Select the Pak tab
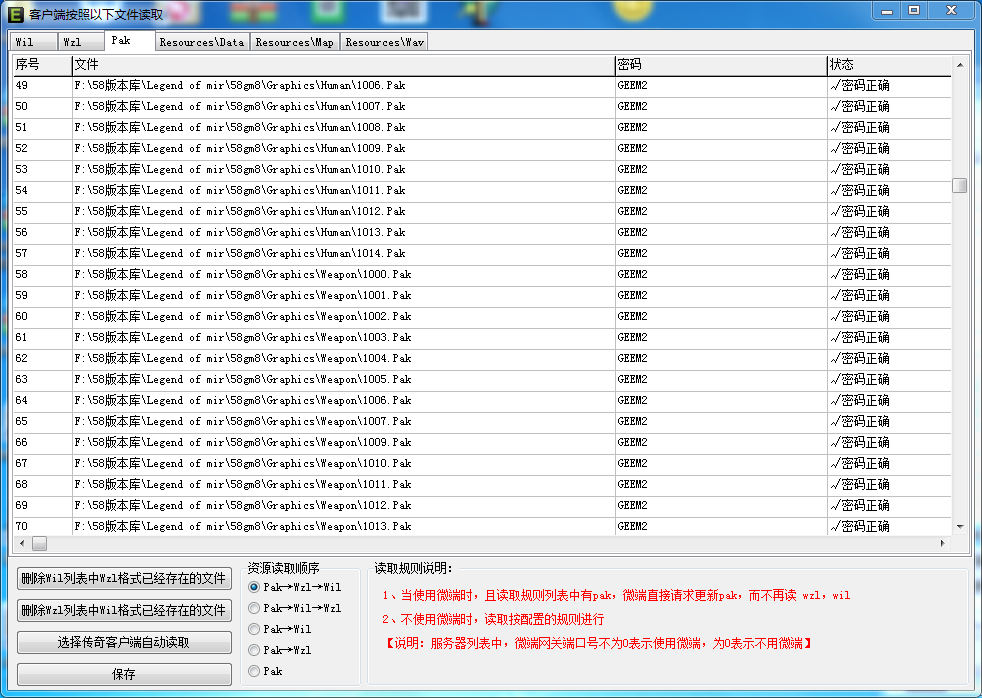Viewport: 982px width, 698px height. pyautogui.click(x=129, y=40)
